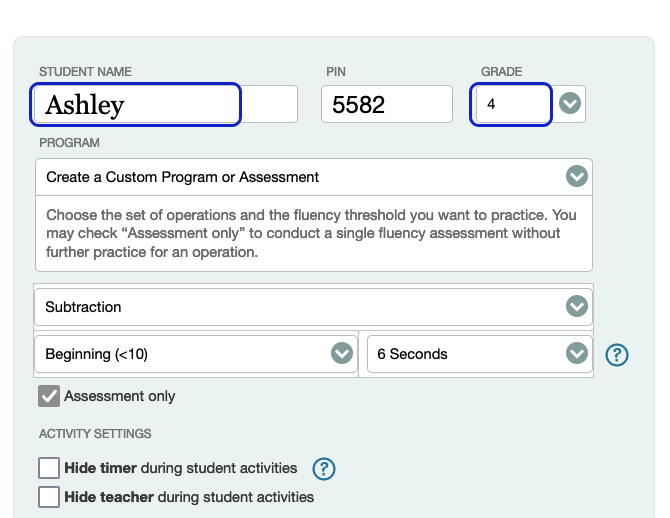The width and height of the screenshot is (670, 518).
Task: Click the chevron icon on the Program selector
Action: [576, 177]
